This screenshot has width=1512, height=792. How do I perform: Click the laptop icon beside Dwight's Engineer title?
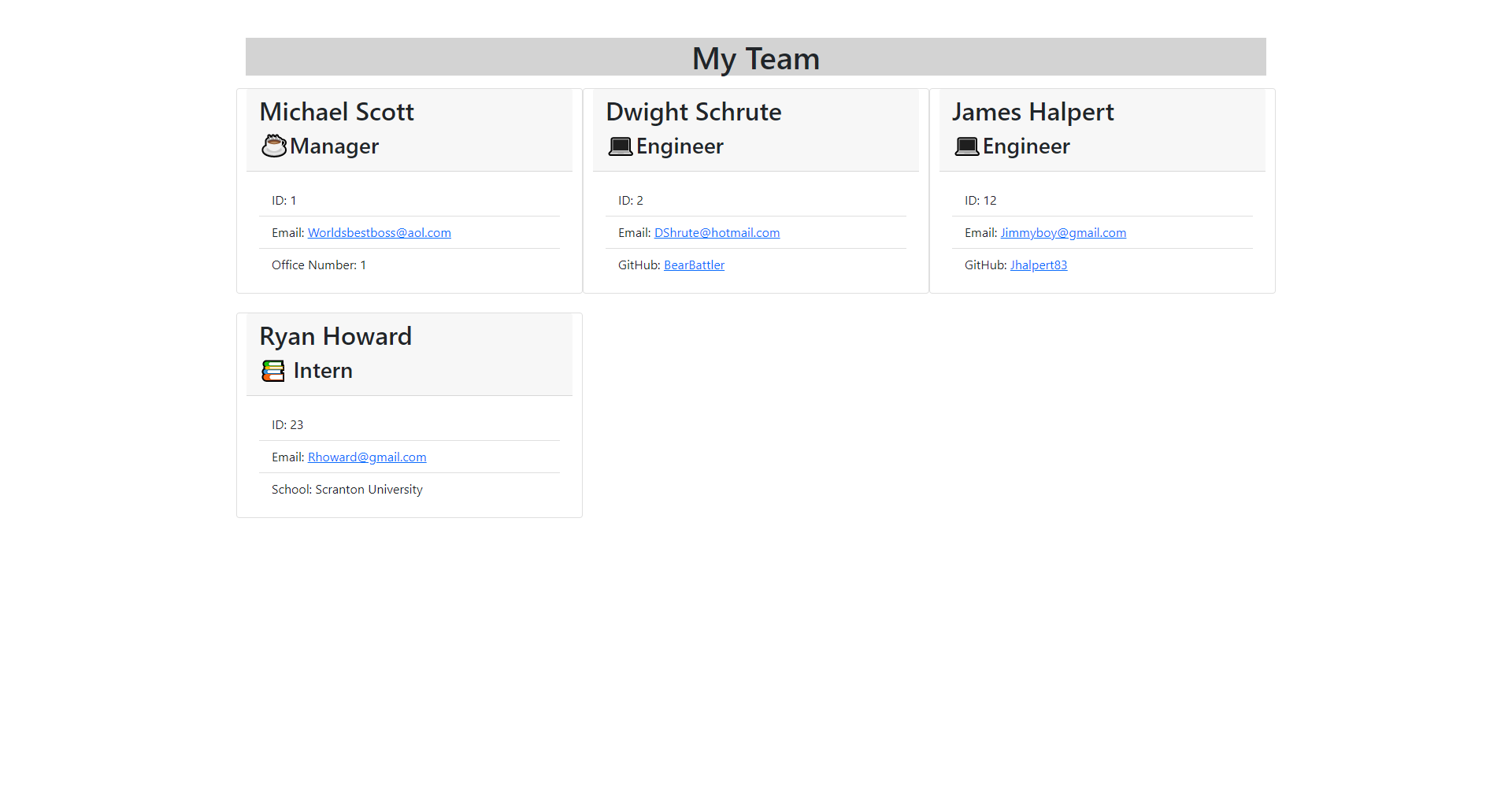pyautogui.click(x=621, y=146)
